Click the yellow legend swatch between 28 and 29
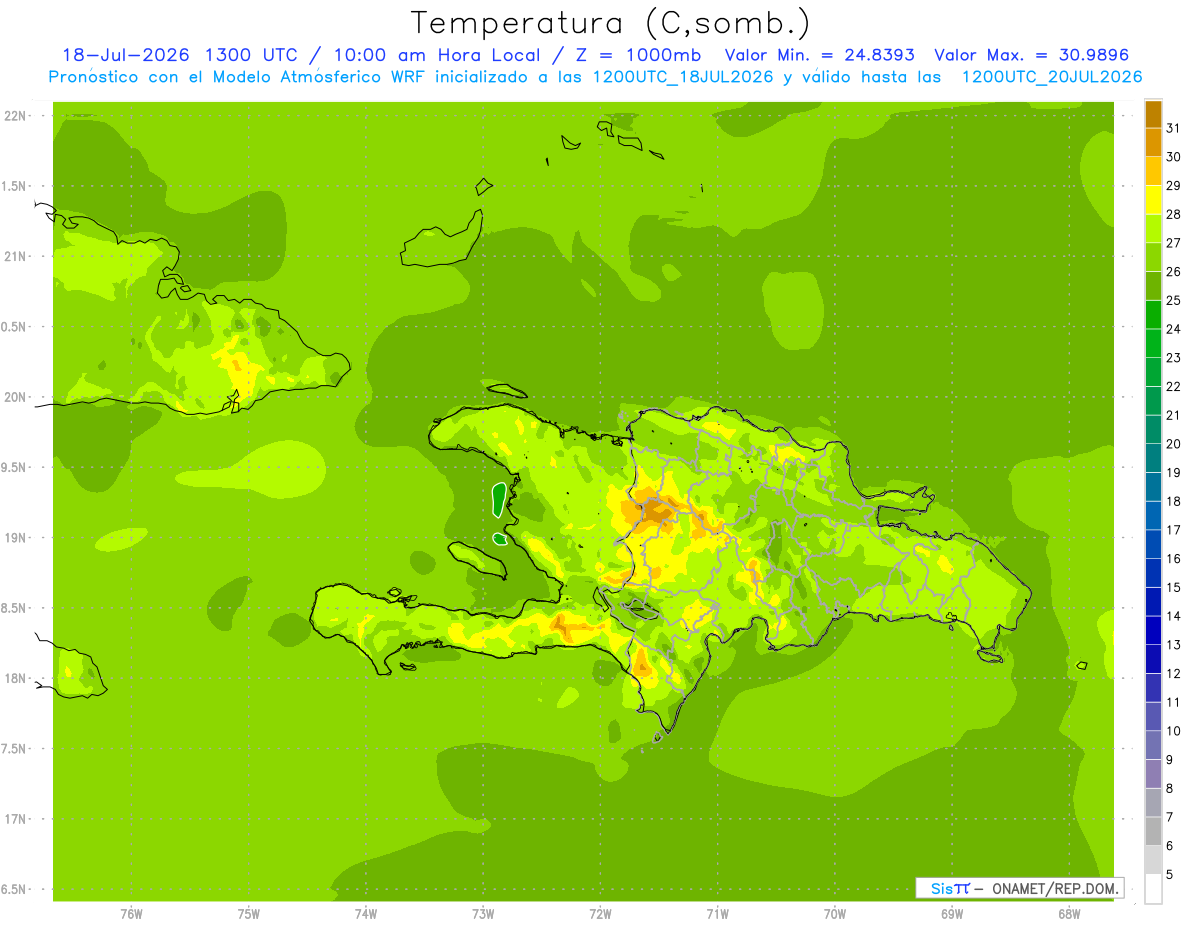This screenshot has width=1200, height=927. click(x=1153, y=200)
